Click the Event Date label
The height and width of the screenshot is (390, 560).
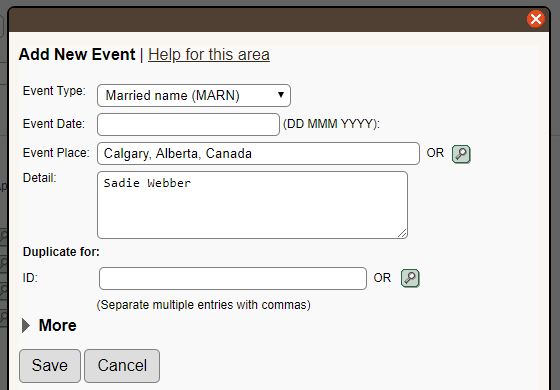click(x=54, y=124)
